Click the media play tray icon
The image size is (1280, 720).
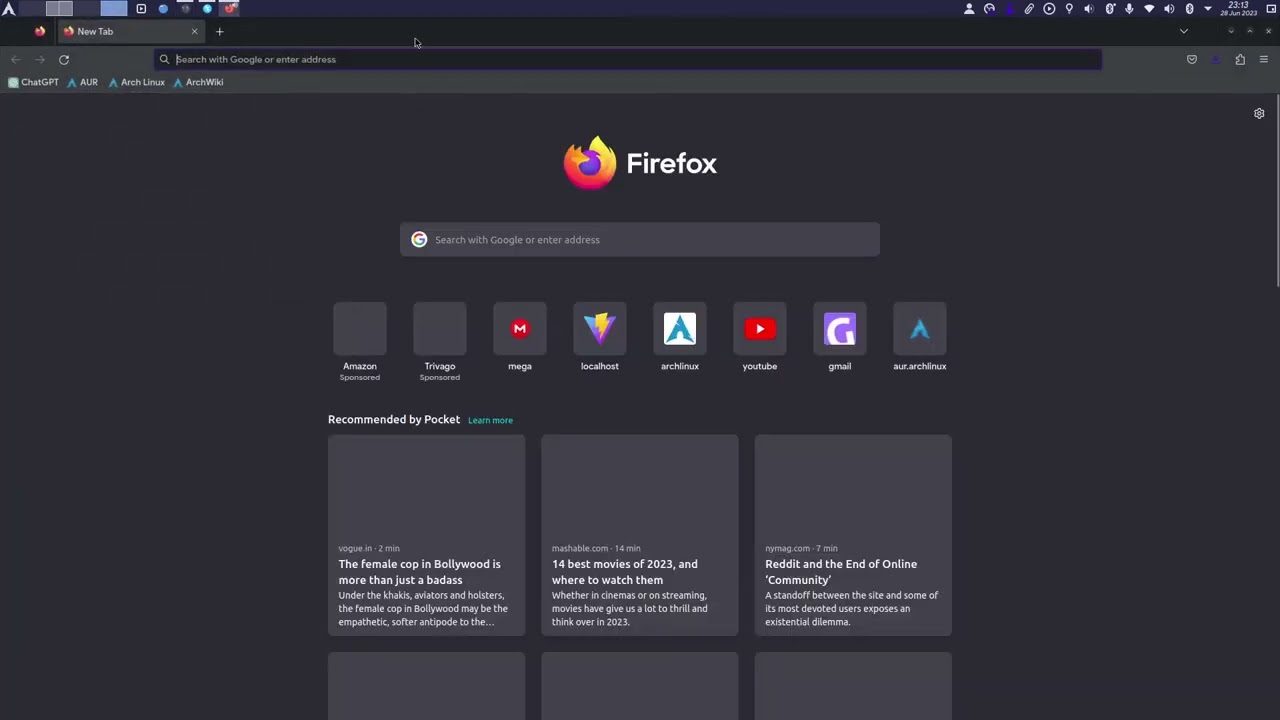click(x=1049, y=9)
